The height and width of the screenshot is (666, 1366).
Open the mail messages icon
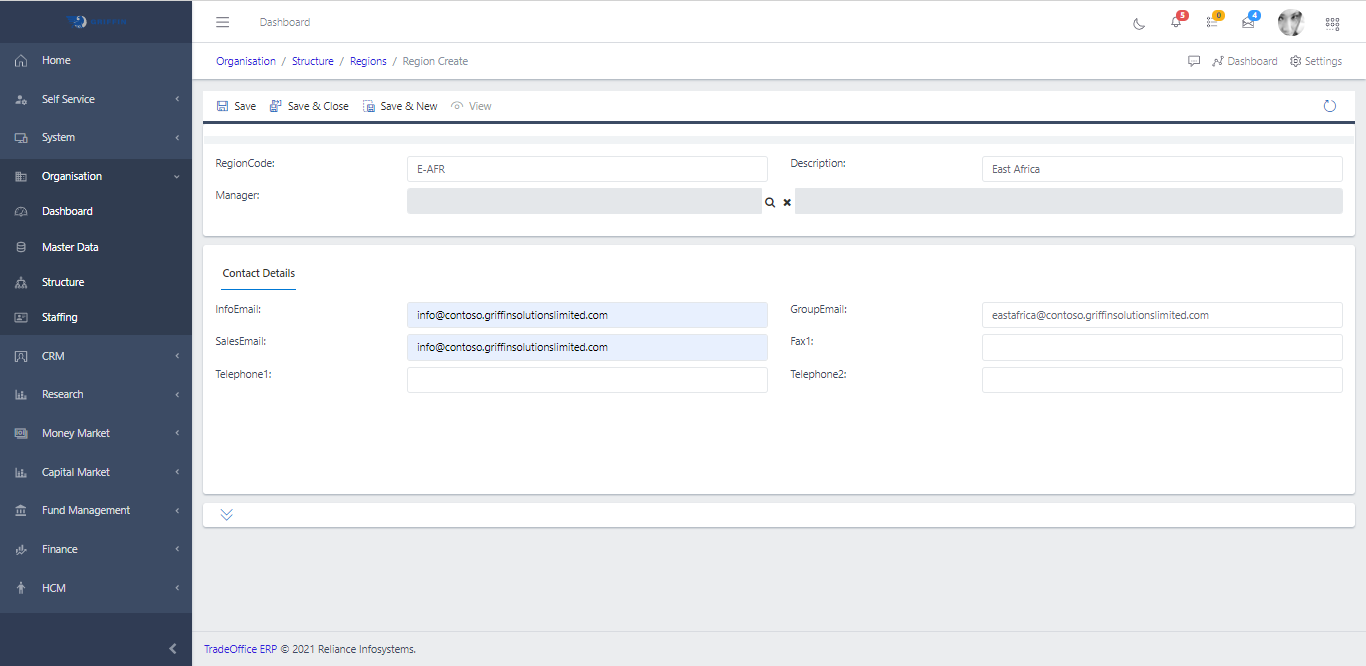click(x=1248, y=22)
